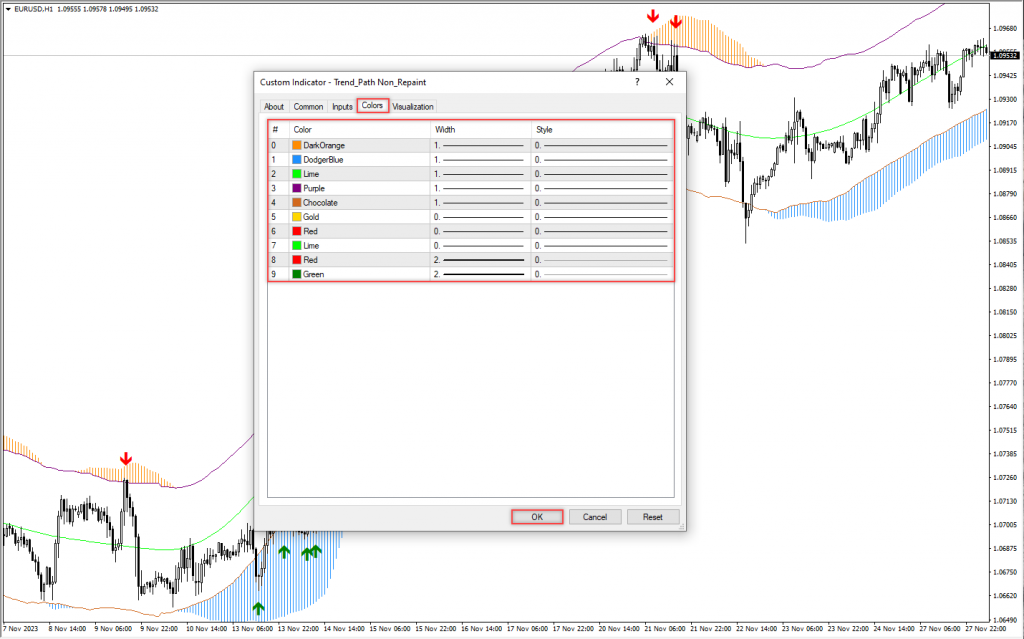The height and width of the screenshot is (639, 1024).
Task: Click the DarkOrange color swatch in row 0
Action: (297, 145)
